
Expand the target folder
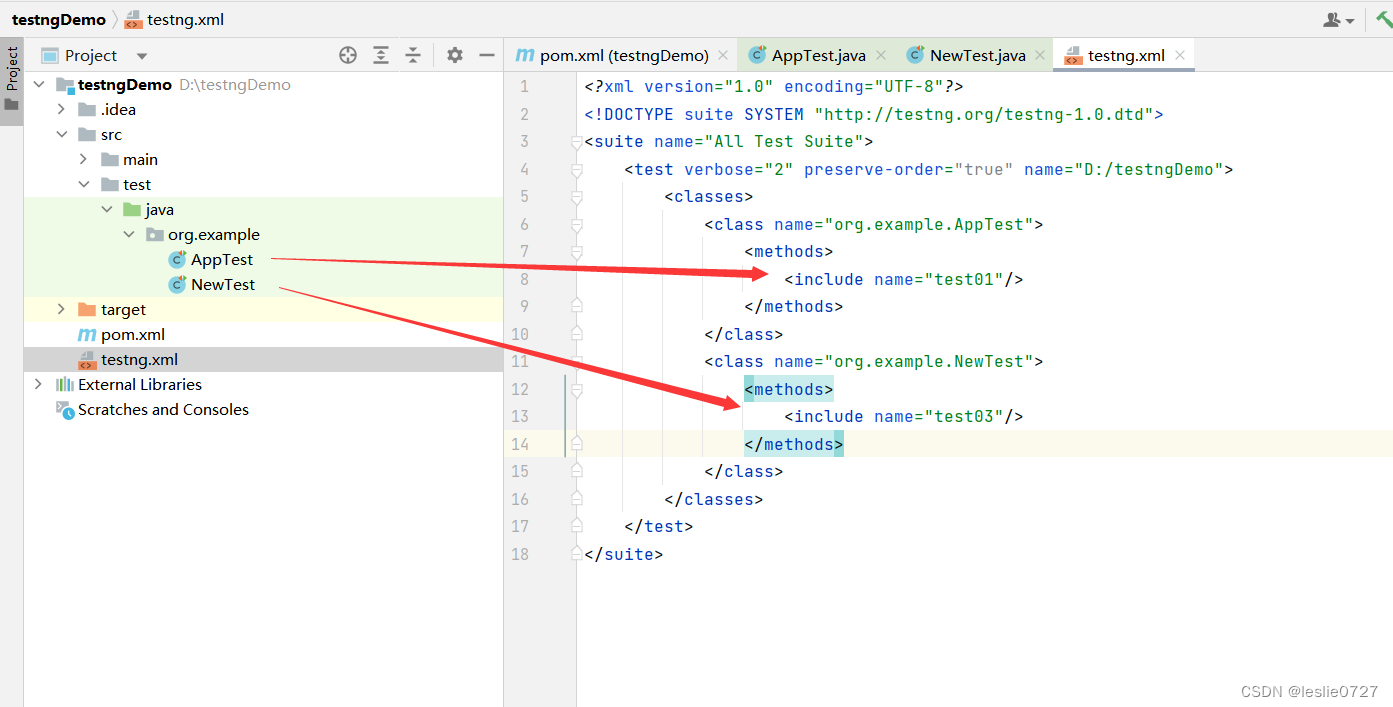(x=61, y=310)
